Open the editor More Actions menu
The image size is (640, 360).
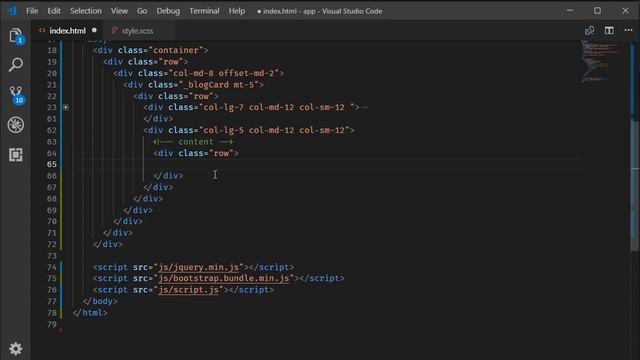tap(628, 30)
